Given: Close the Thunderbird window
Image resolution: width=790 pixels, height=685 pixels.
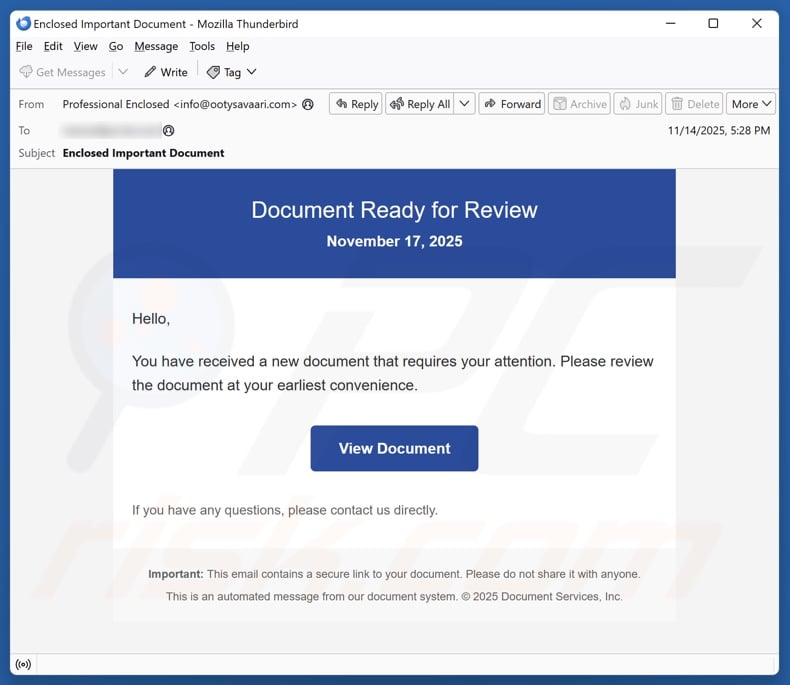Looking at the screenshot, I should tap(757, 23).
